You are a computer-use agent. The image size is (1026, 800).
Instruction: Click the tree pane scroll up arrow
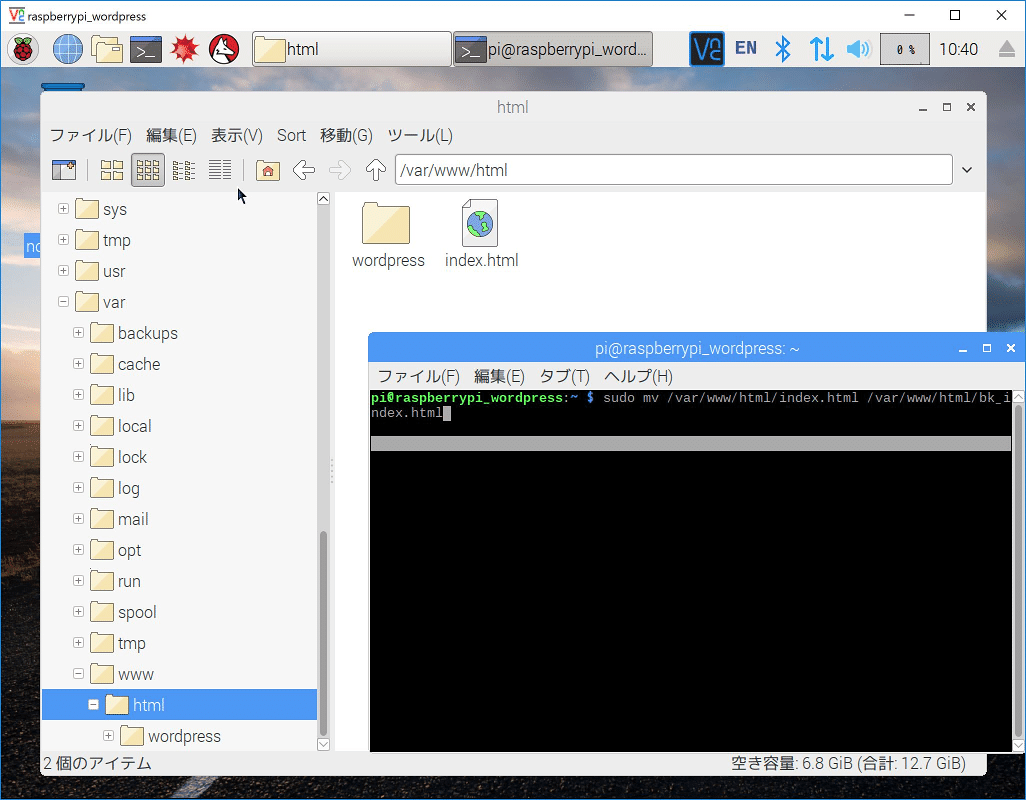(323, 199)
